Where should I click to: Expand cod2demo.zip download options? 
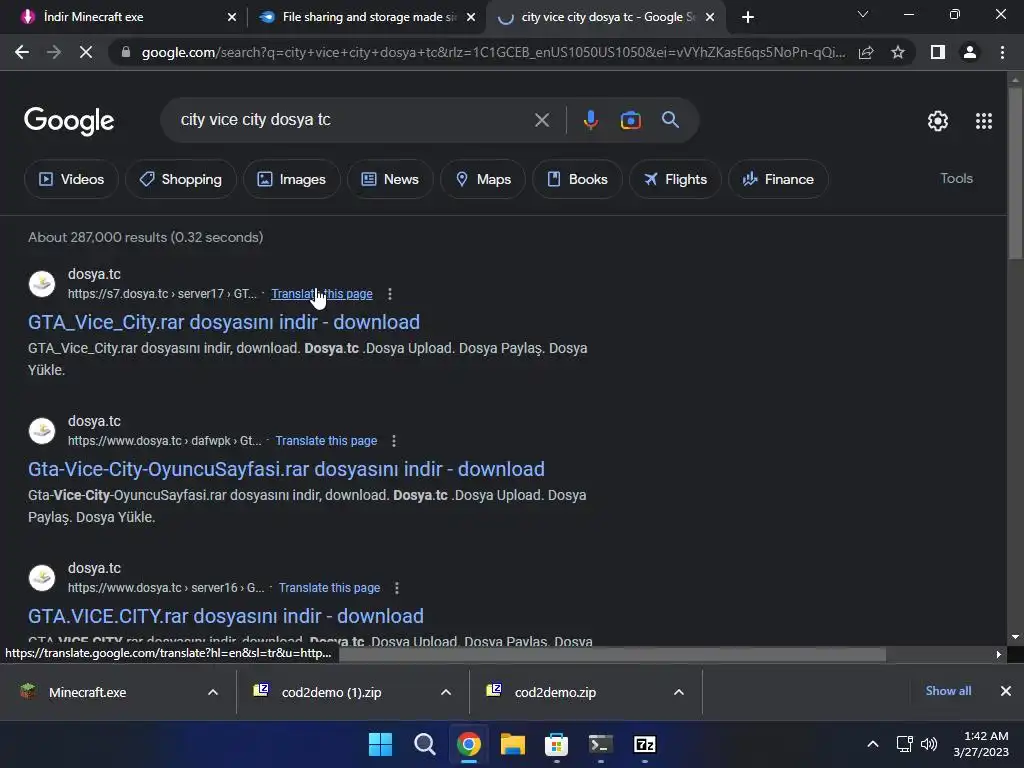tap(679, 692)
